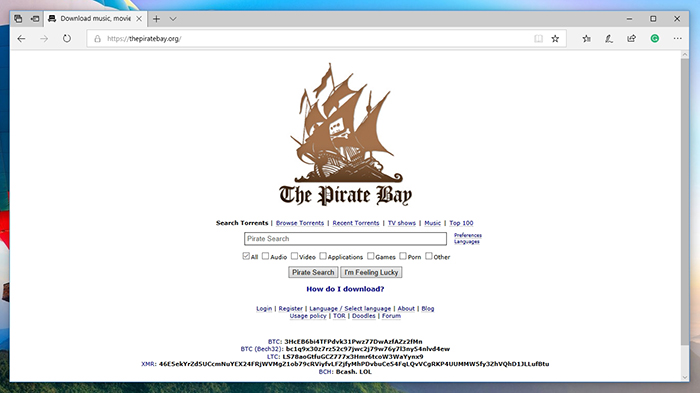Open the Doodles link
Viewport: 700px width, 393px height.
coord(364,316)
